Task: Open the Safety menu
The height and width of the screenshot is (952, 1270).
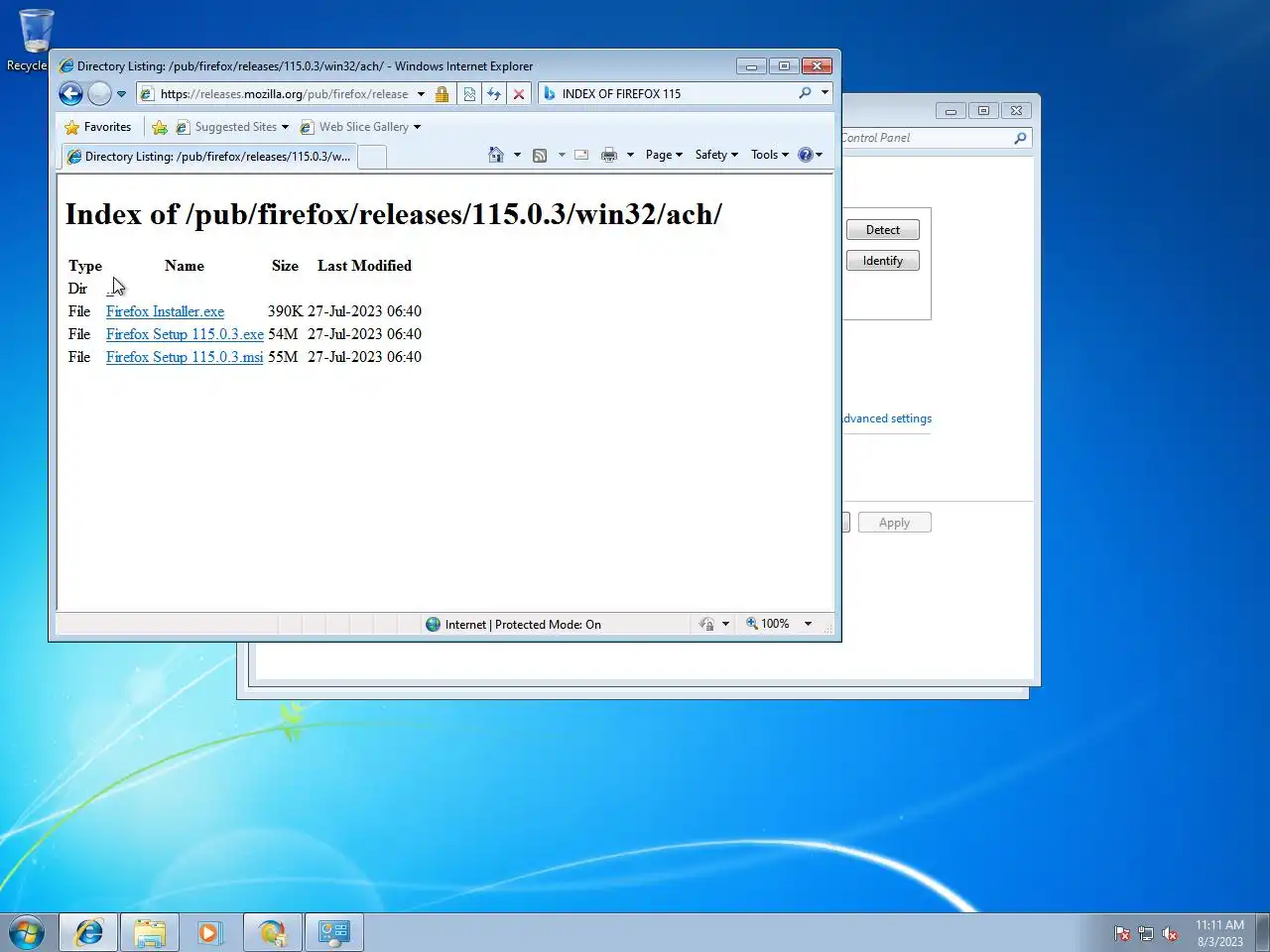Action: pyautogui.click(x=716, y=155)
